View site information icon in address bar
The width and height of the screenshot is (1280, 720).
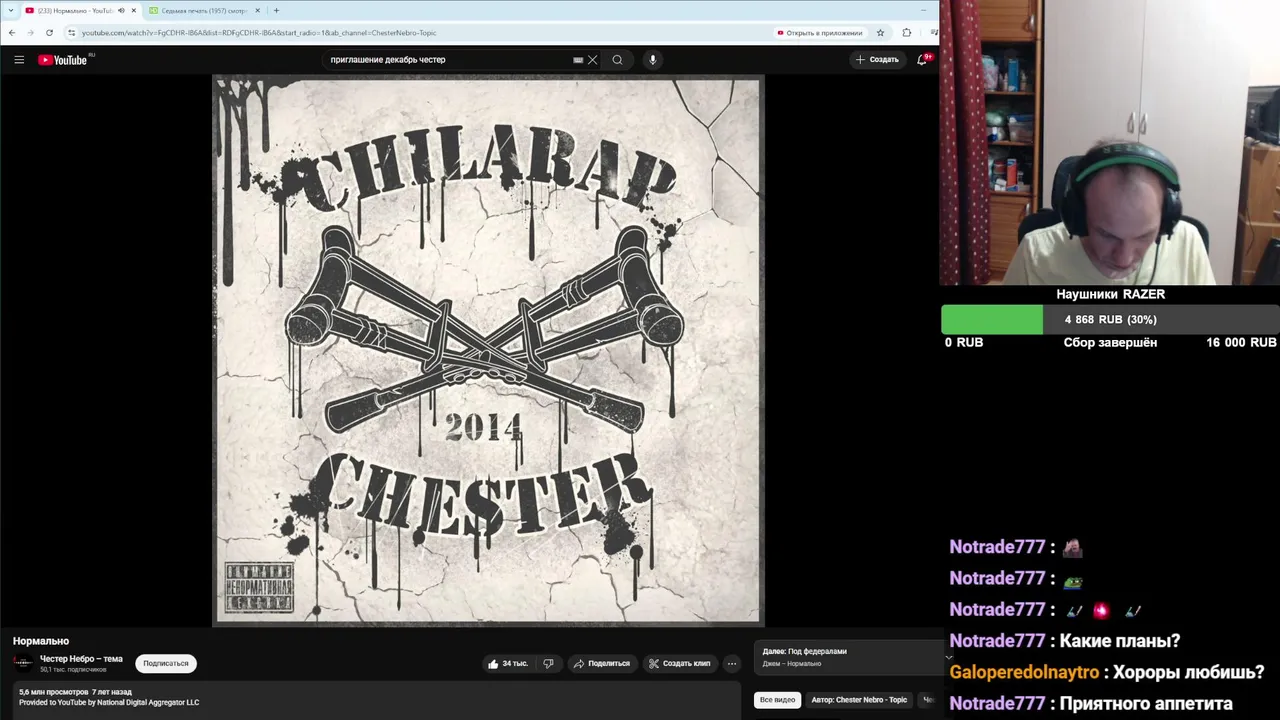(71, 32)
